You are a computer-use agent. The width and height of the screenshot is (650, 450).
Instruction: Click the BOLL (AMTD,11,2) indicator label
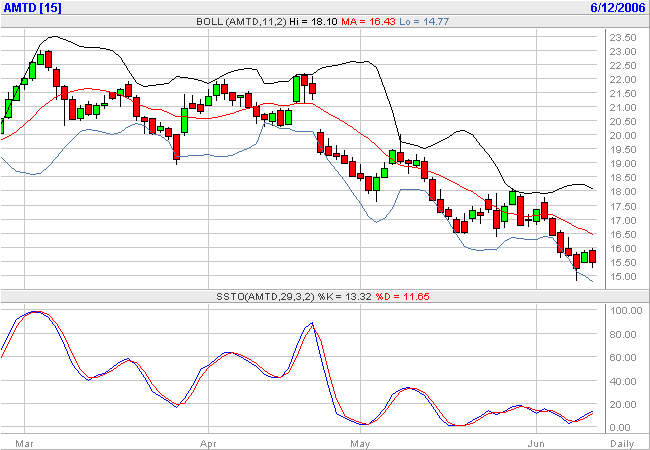point(241,22)
